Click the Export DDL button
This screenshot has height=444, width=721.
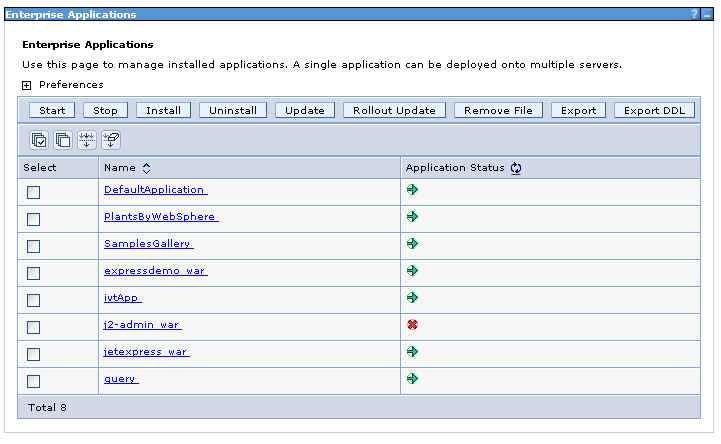click(x=654, y=110)
